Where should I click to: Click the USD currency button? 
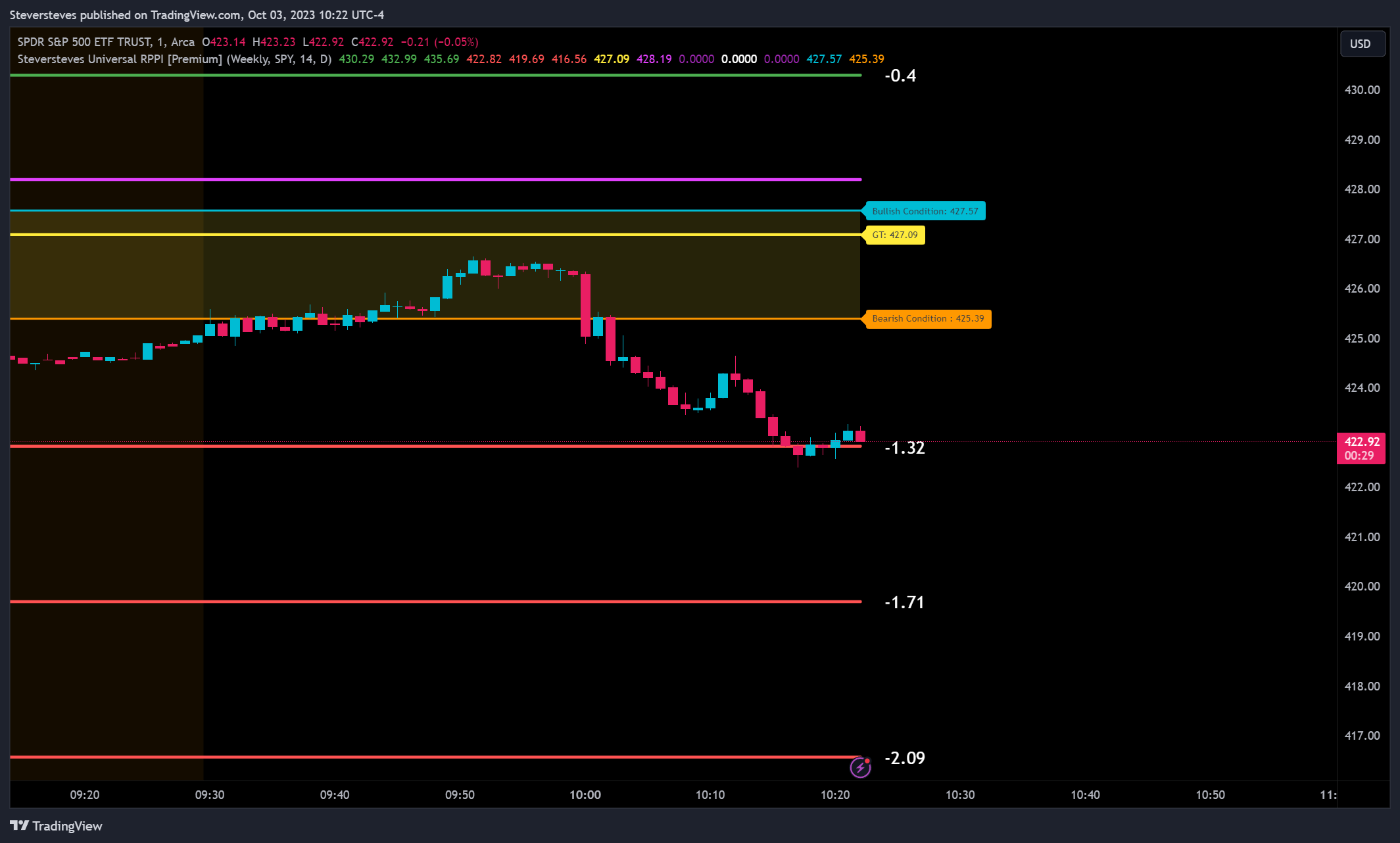pos(1363,44)
